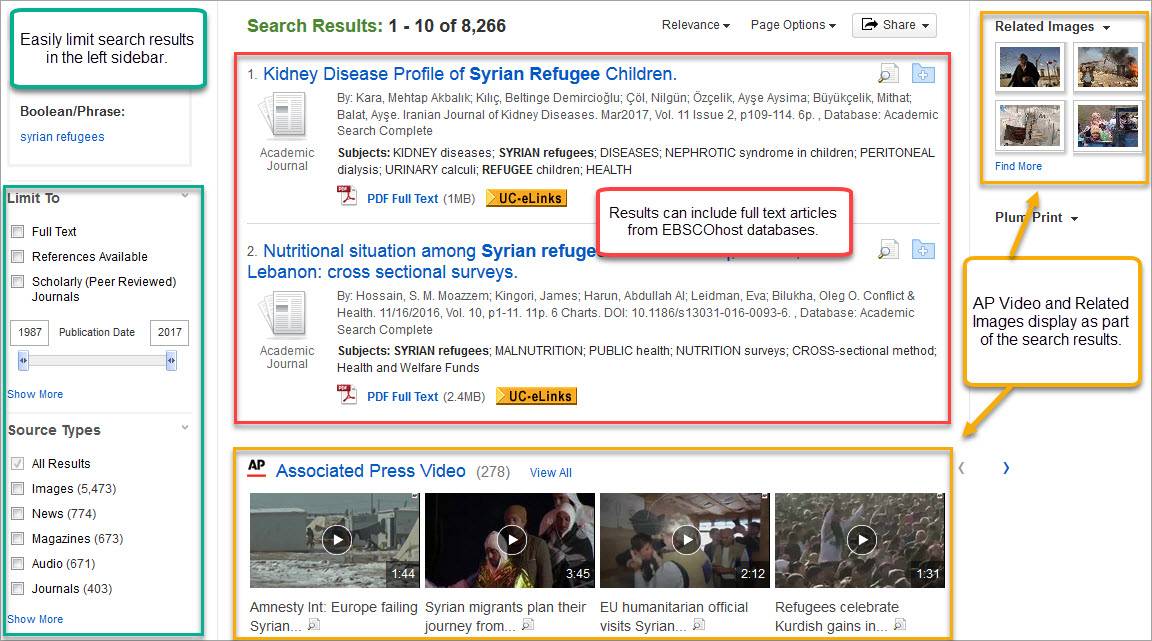Screen dimensions: 1152x641
Task: Tick the Images source type checkbox
Action: (x=18, y=489)
